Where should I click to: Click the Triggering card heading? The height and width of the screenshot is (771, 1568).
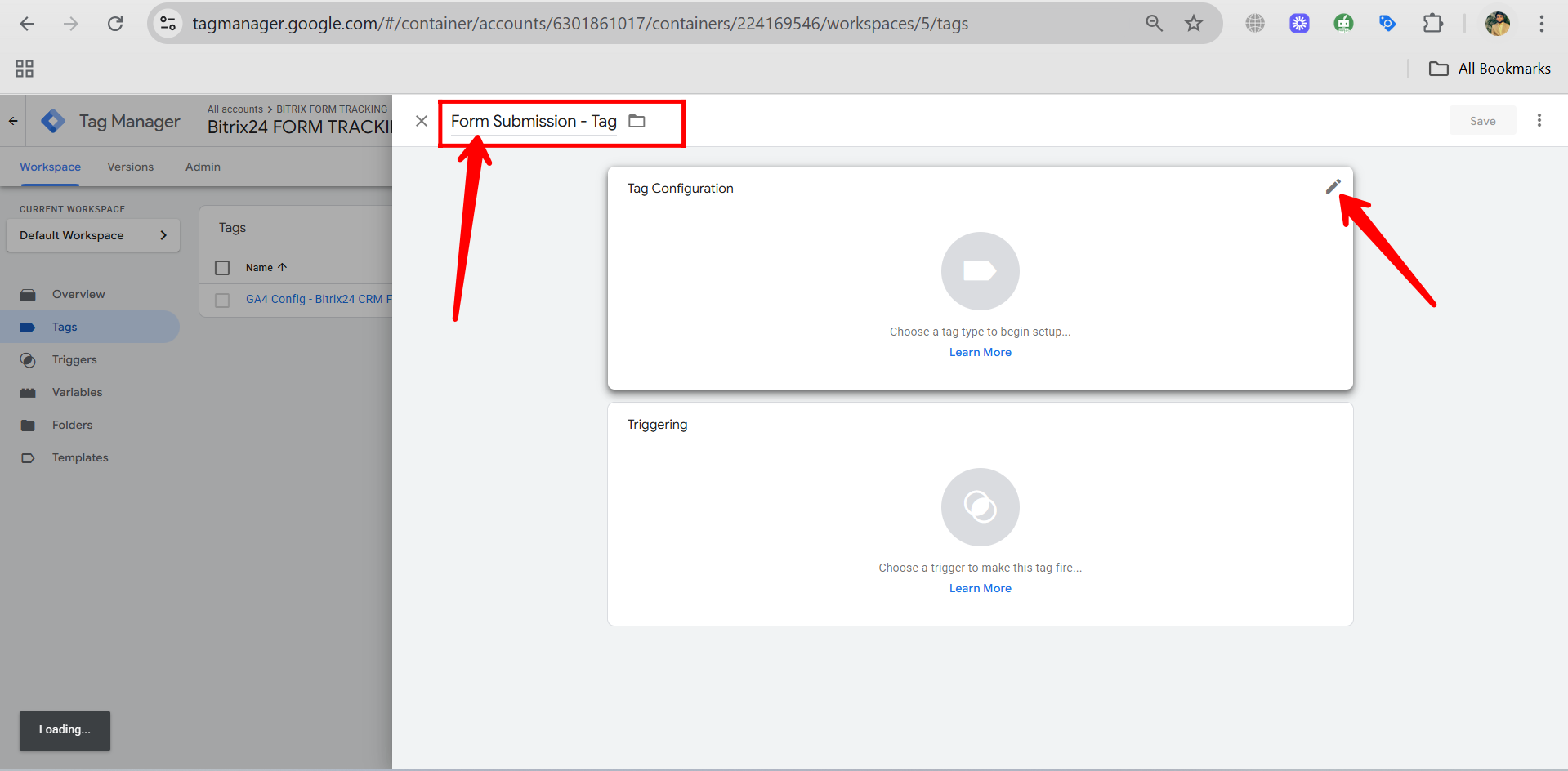coord(657,425)
